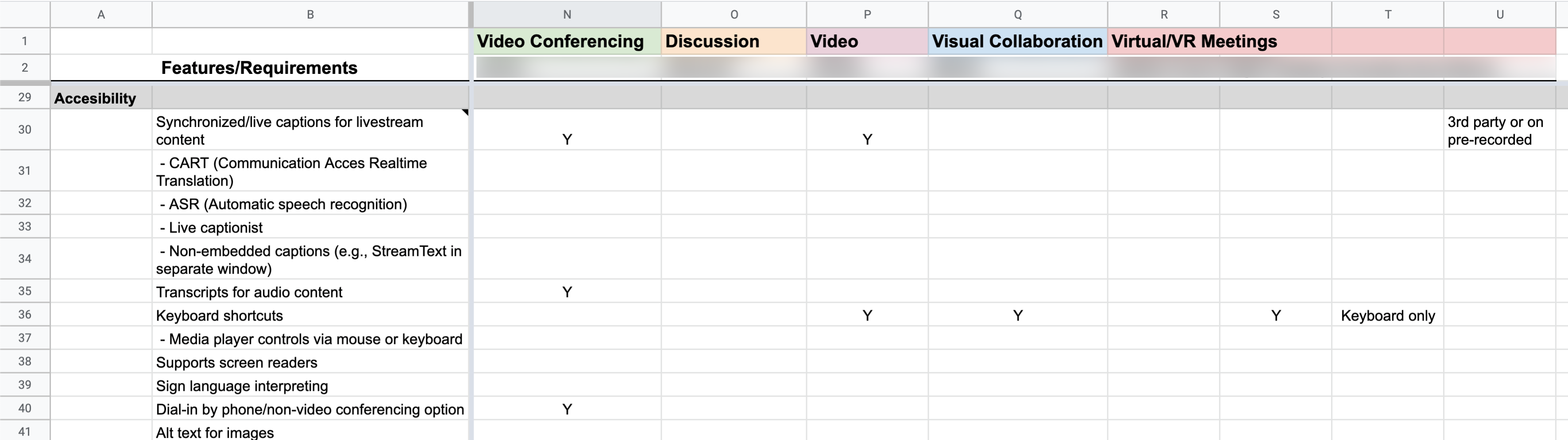Click the 3rd party or pre-recorded cell

(x=1498, y=130)
